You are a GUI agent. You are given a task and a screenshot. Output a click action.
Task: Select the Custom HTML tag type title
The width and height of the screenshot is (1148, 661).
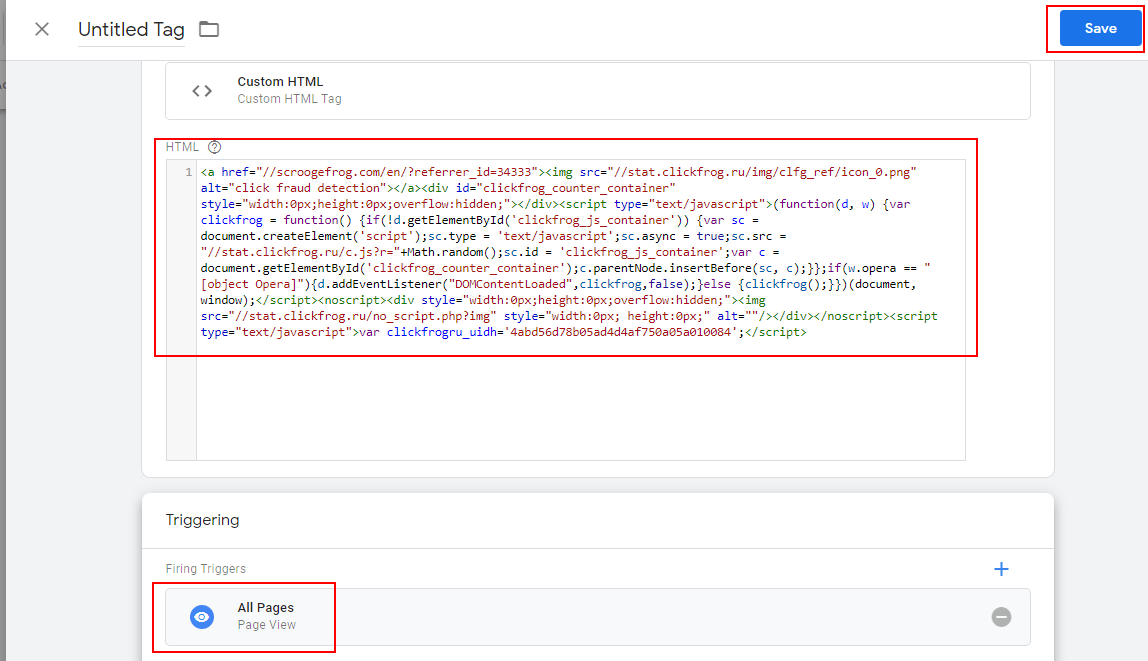click(280, 82)
